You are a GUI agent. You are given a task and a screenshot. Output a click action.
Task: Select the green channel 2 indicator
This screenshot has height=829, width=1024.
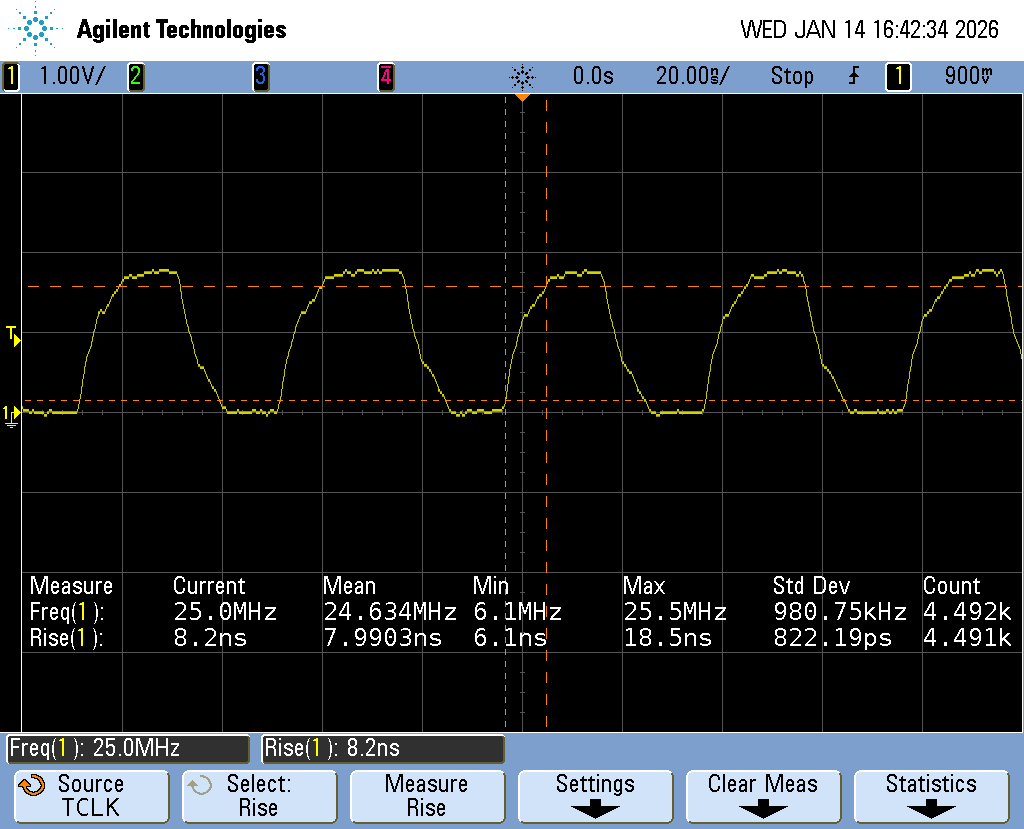click(x=135, y=76)
